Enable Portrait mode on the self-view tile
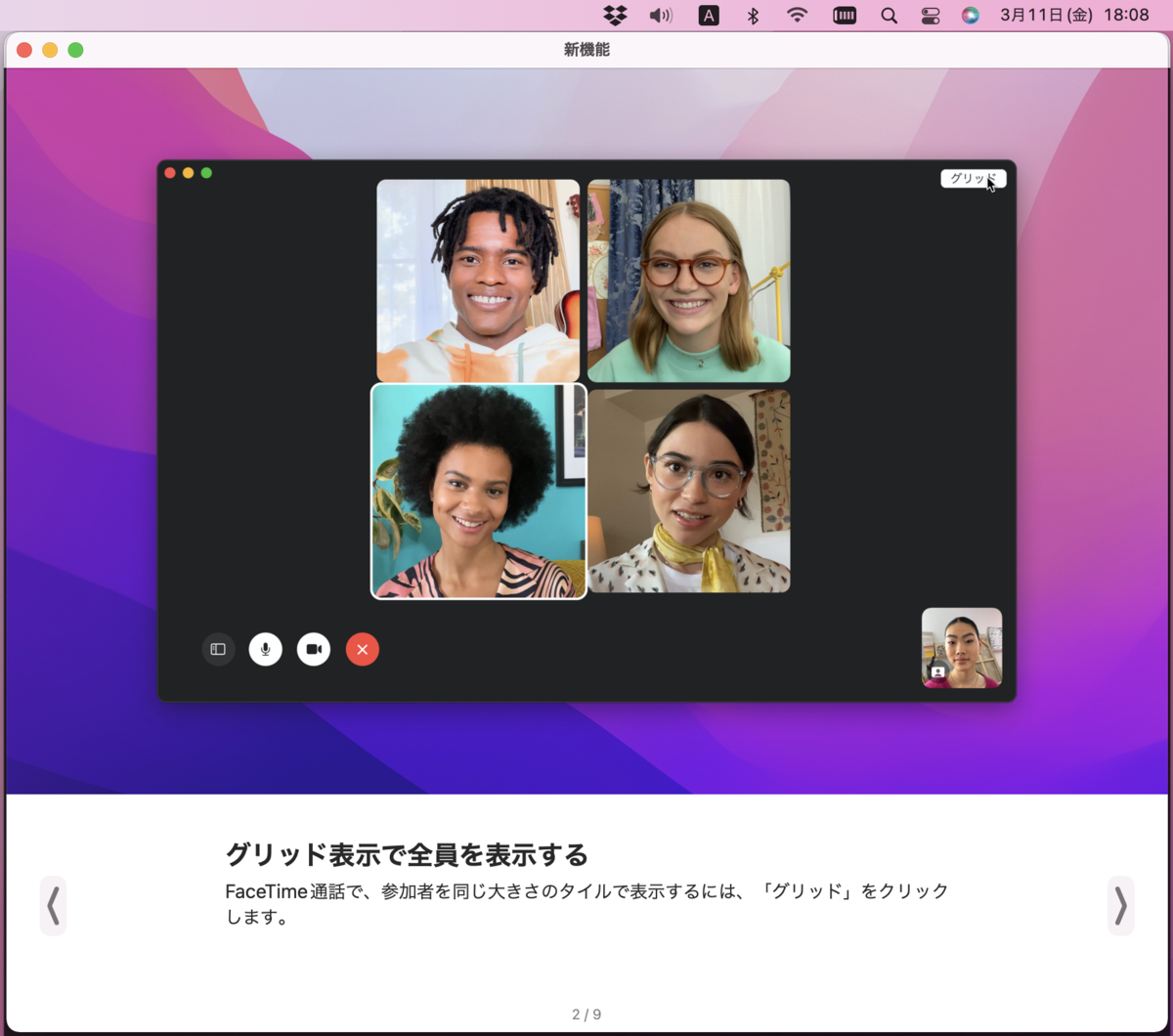Viewport: 1173px width, 1036px height. pyautogui.click(x=937, y=670)
